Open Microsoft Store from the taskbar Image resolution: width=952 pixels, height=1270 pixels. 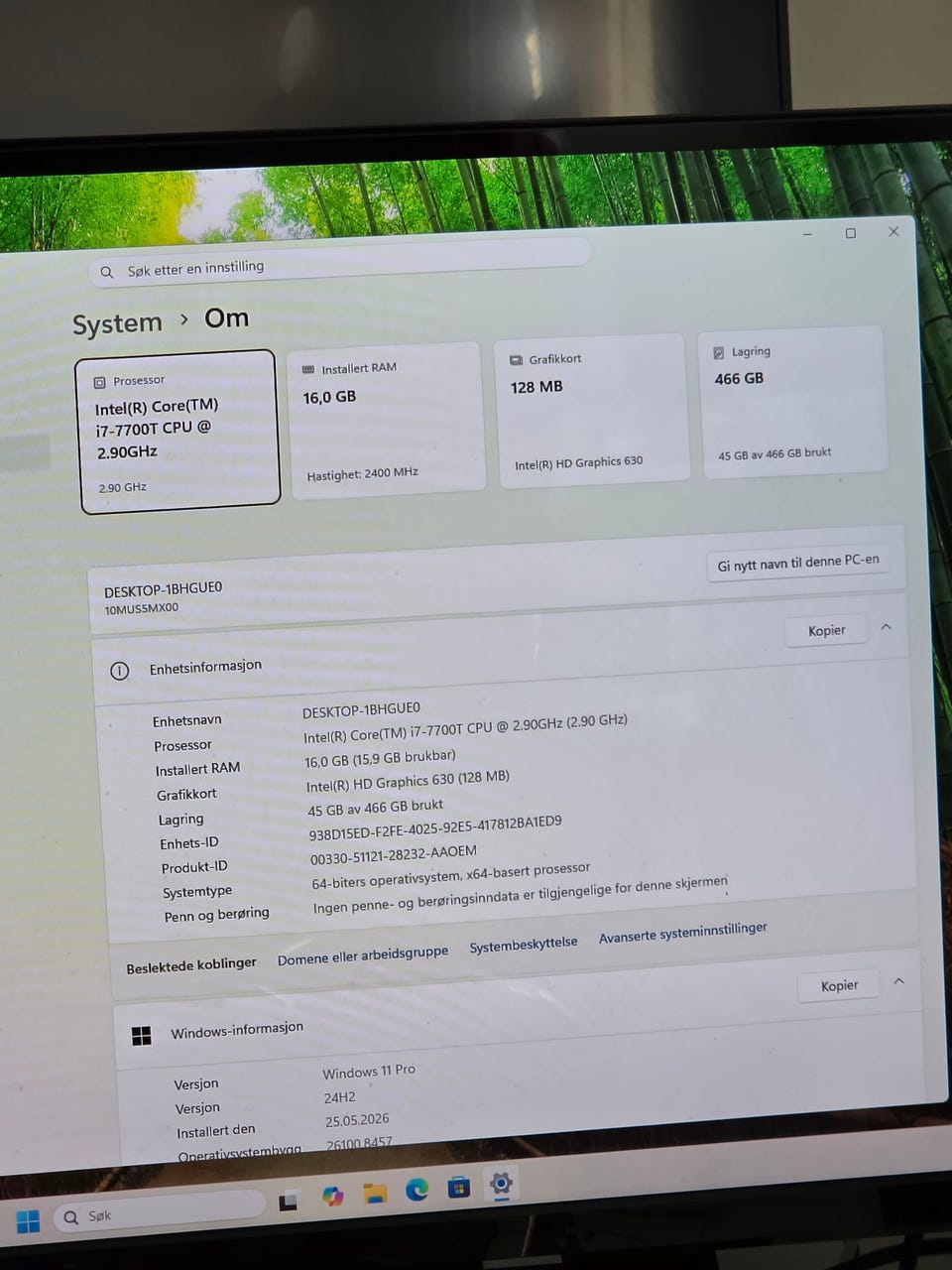(458, 1186)
